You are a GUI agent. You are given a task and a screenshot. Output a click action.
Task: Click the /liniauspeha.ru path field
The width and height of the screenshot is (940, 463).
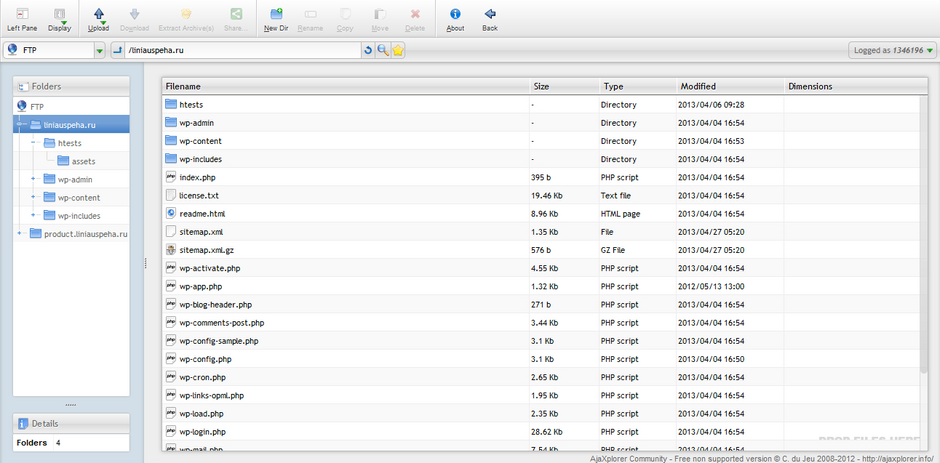[x=243, y=51]
